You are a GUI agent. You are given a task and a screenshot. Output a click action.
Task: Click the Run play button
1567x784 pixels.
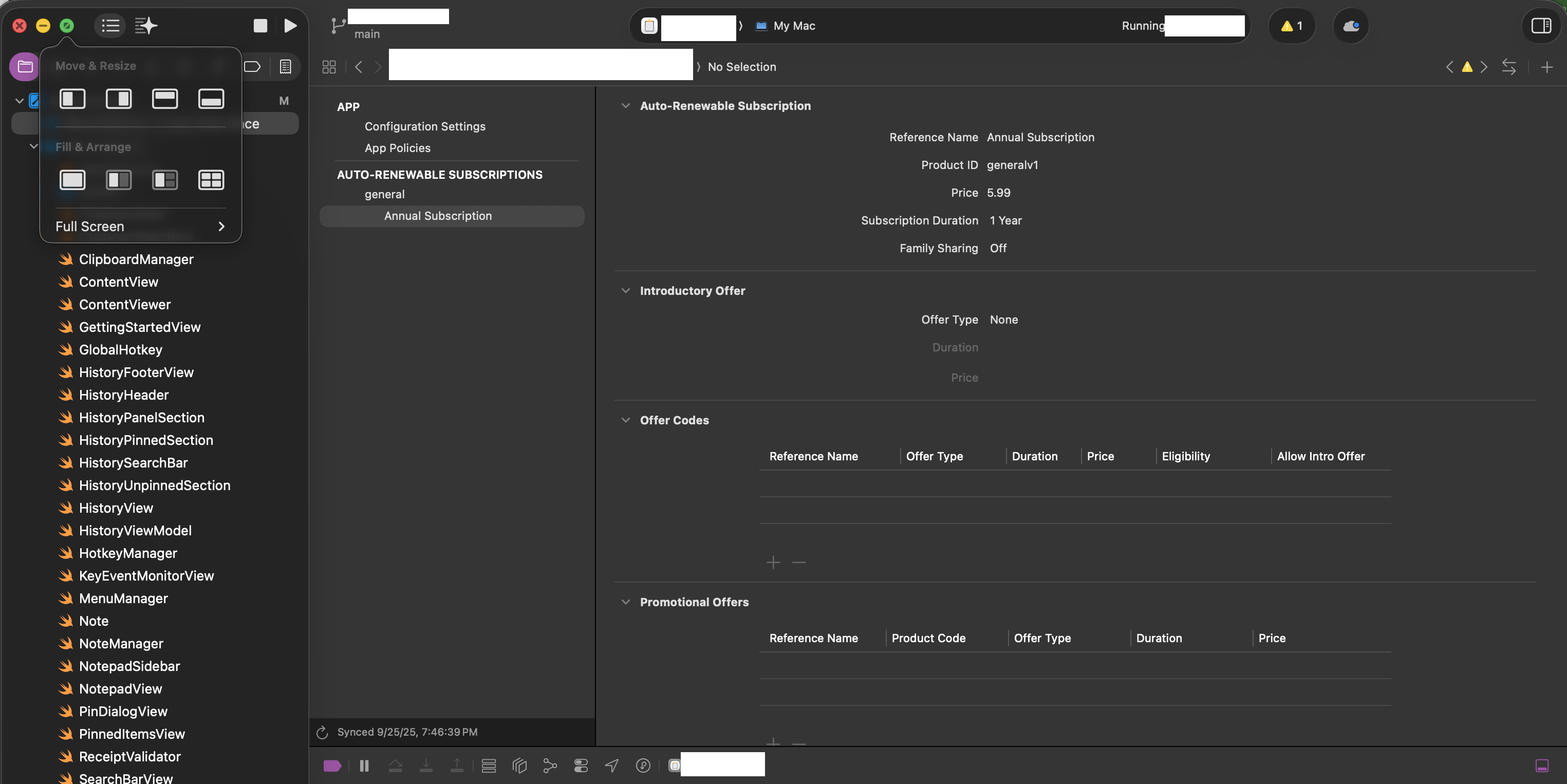290,26
